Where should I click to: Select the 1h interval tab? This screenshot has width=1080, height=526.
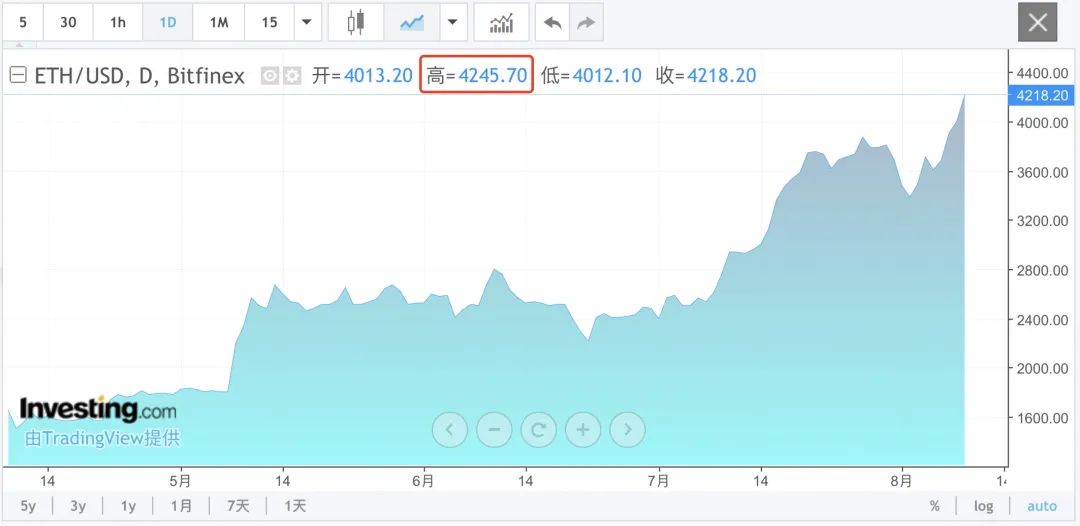(118, 22)
